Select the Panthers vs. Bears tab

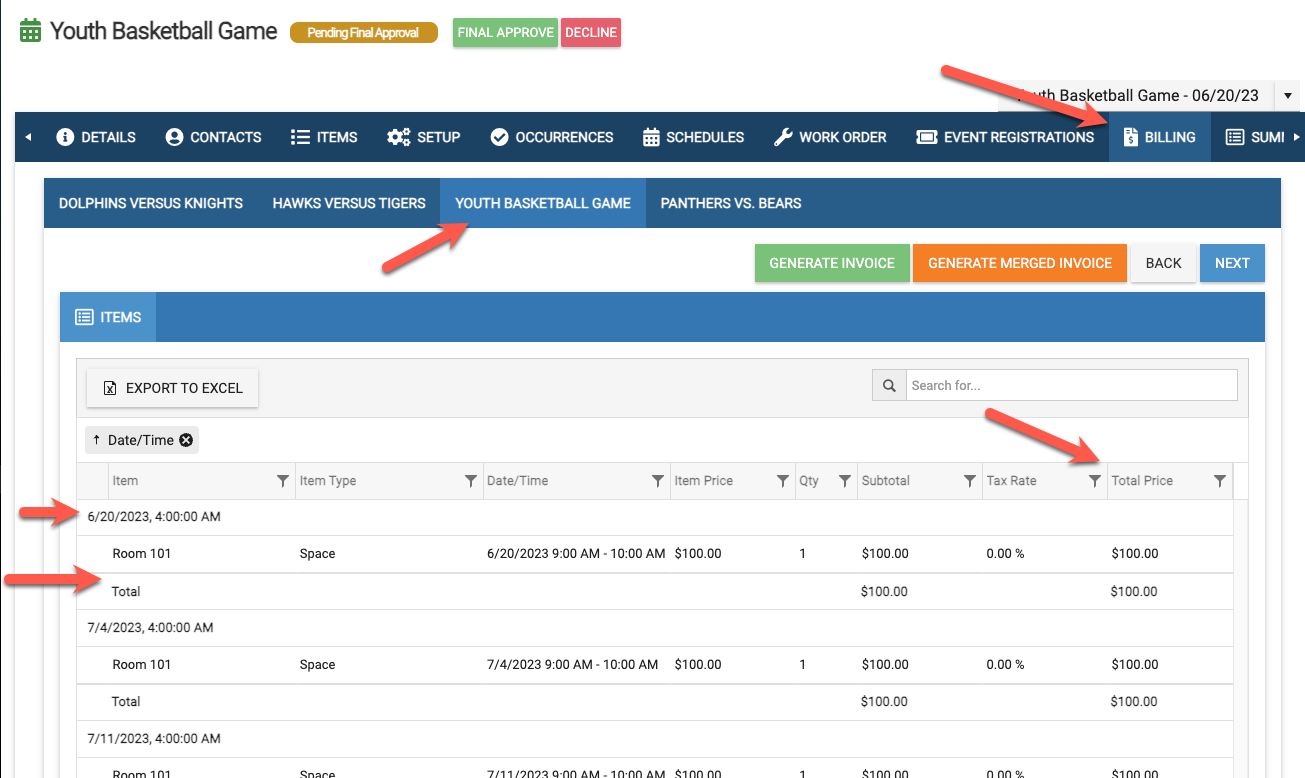coord(730,203)
